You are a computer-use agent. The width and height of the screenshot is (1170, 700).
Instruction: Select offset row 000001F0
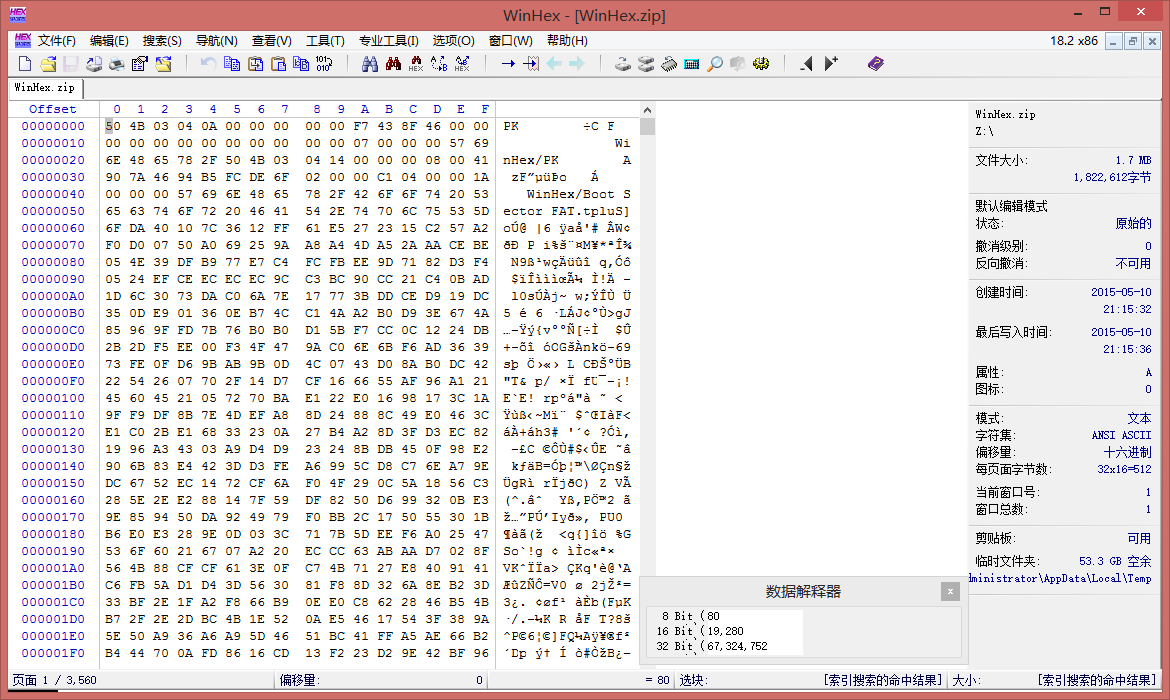click(53, 654)
